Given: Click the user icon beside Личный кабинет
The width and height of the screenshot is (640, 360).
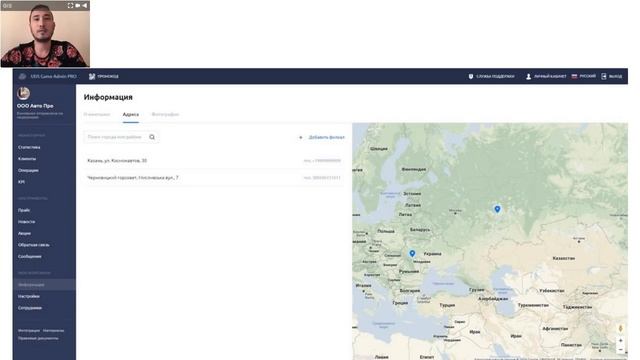Looking at the screenshot, I should pyautogui.click(x=528, y=76).
